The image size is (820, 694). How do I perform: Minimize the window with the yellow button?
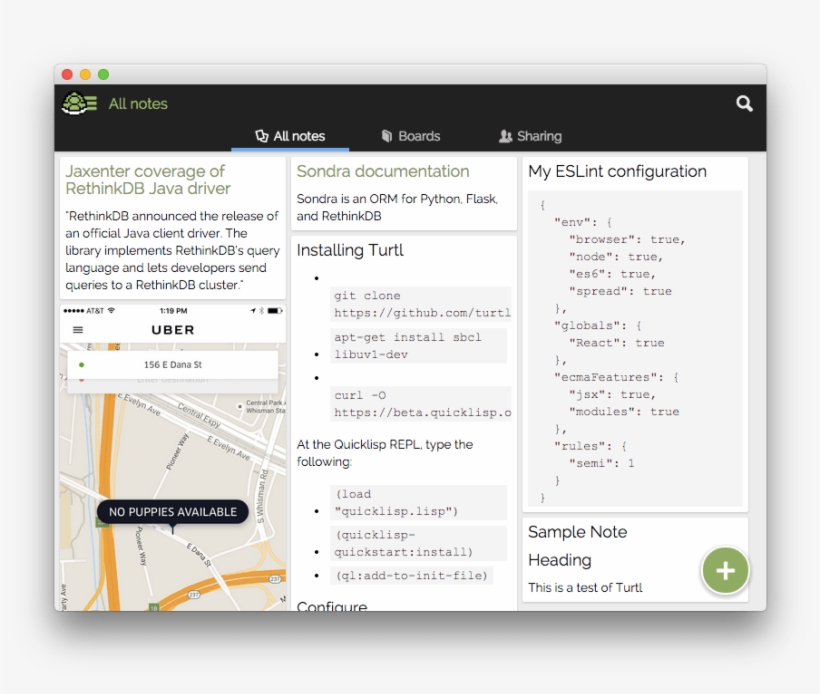click(85, 74)
